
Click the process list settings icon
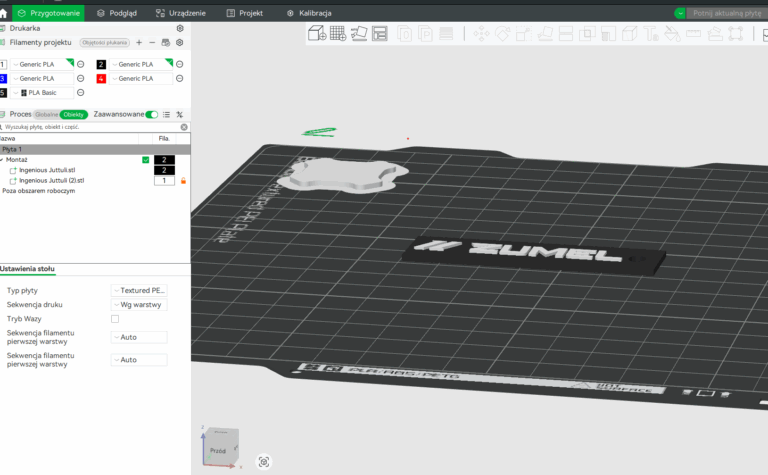[x=167, y=115]
